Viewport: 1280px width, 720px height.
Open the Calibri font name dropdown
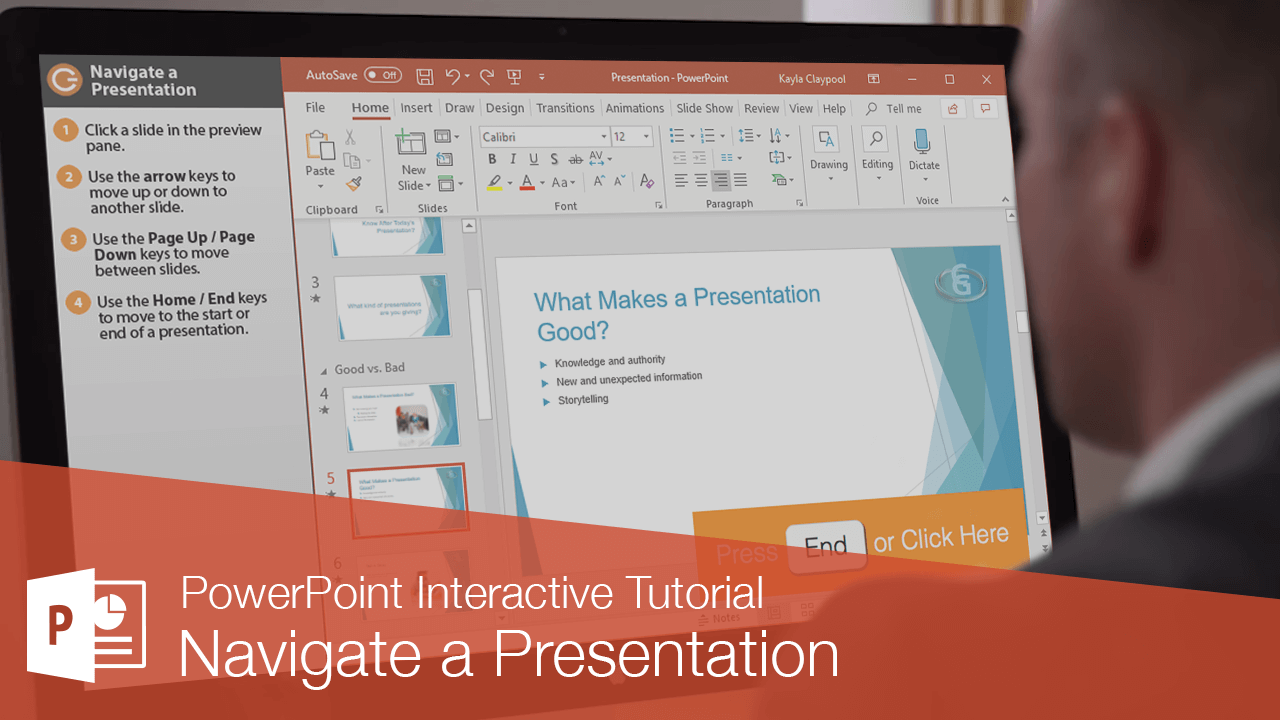click(x=604, y=136)
